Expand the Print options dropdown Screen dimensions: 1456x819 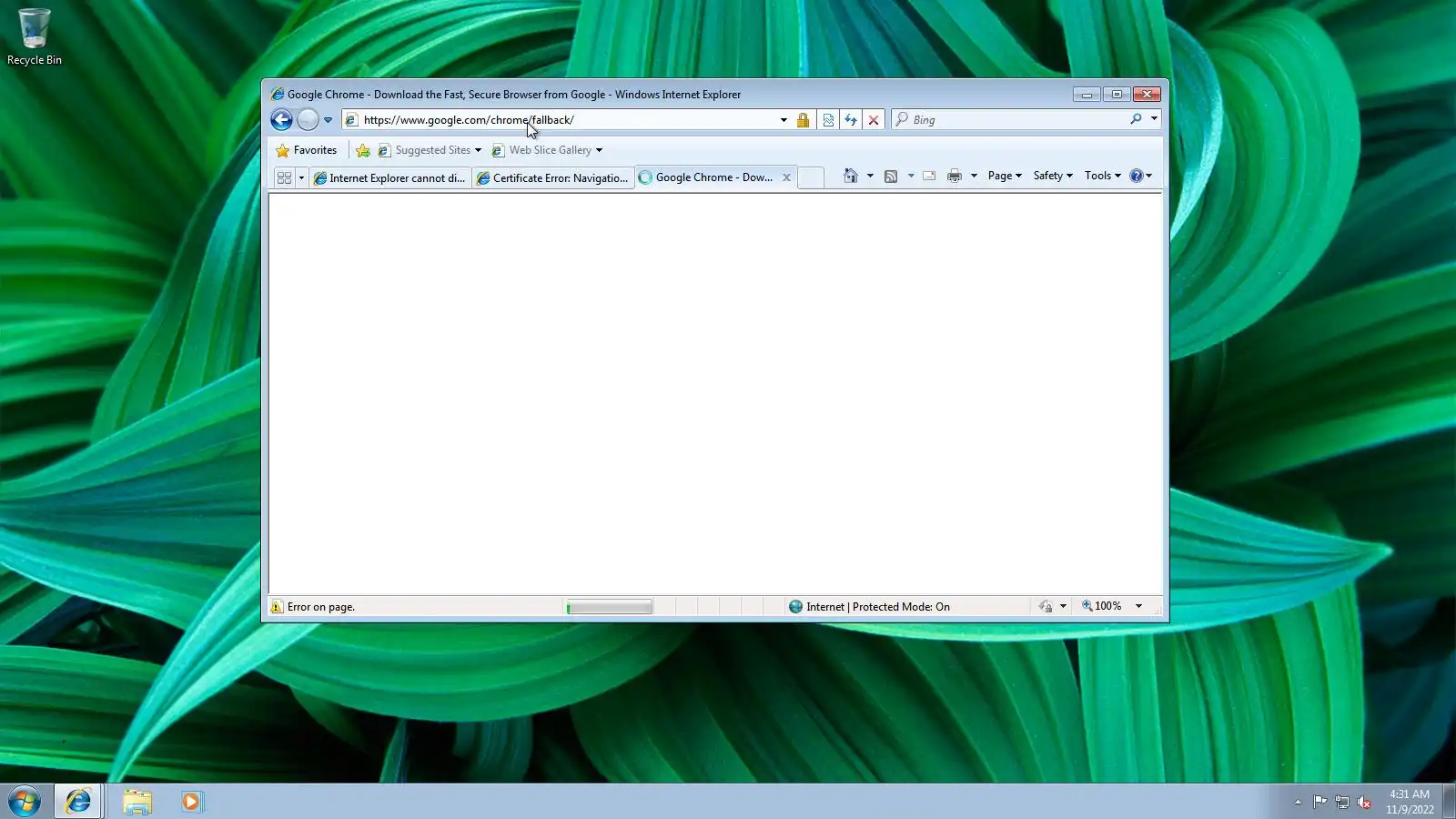(974, 177)
